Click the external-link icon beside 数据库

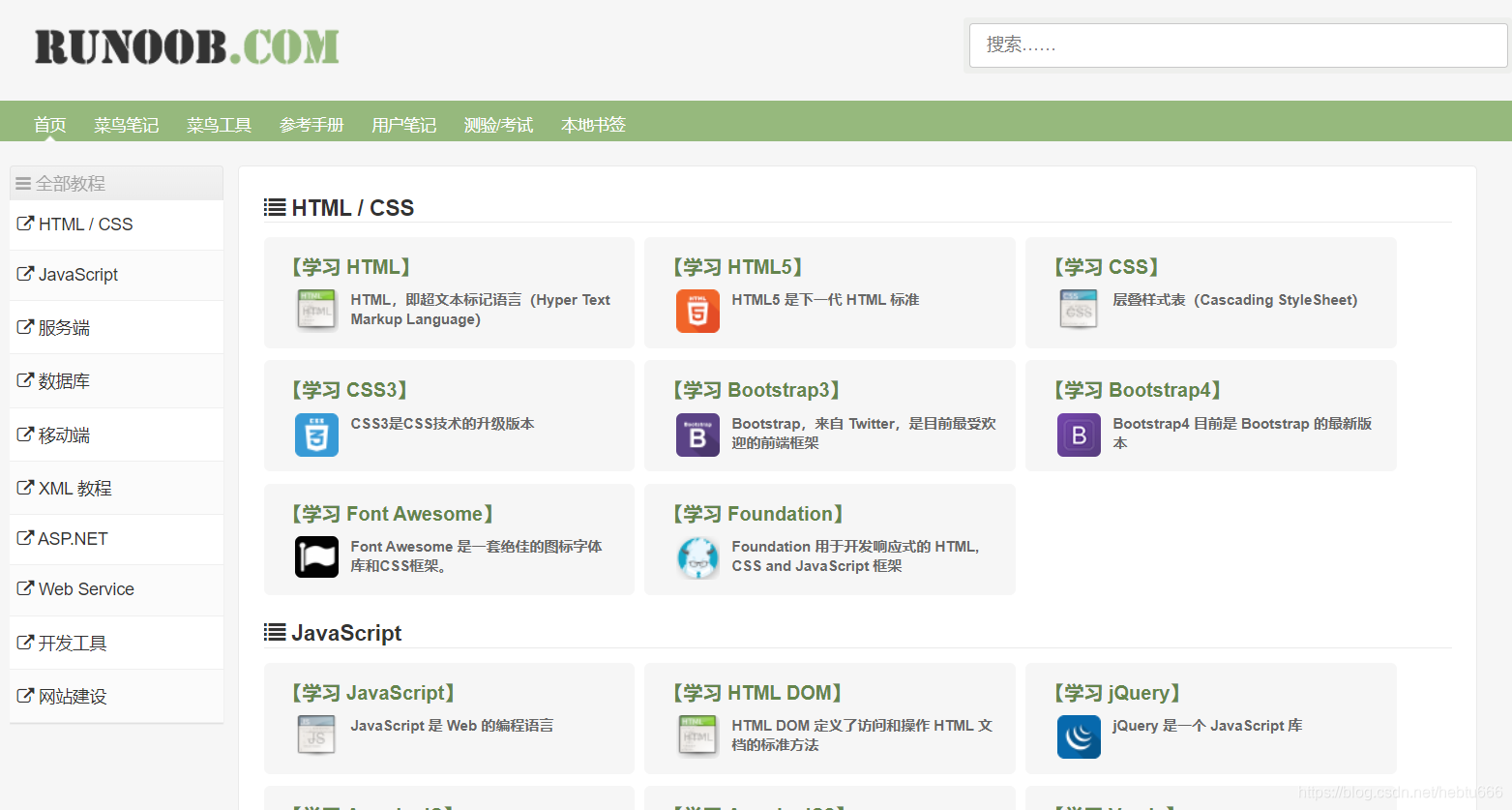tap(25, 380)
